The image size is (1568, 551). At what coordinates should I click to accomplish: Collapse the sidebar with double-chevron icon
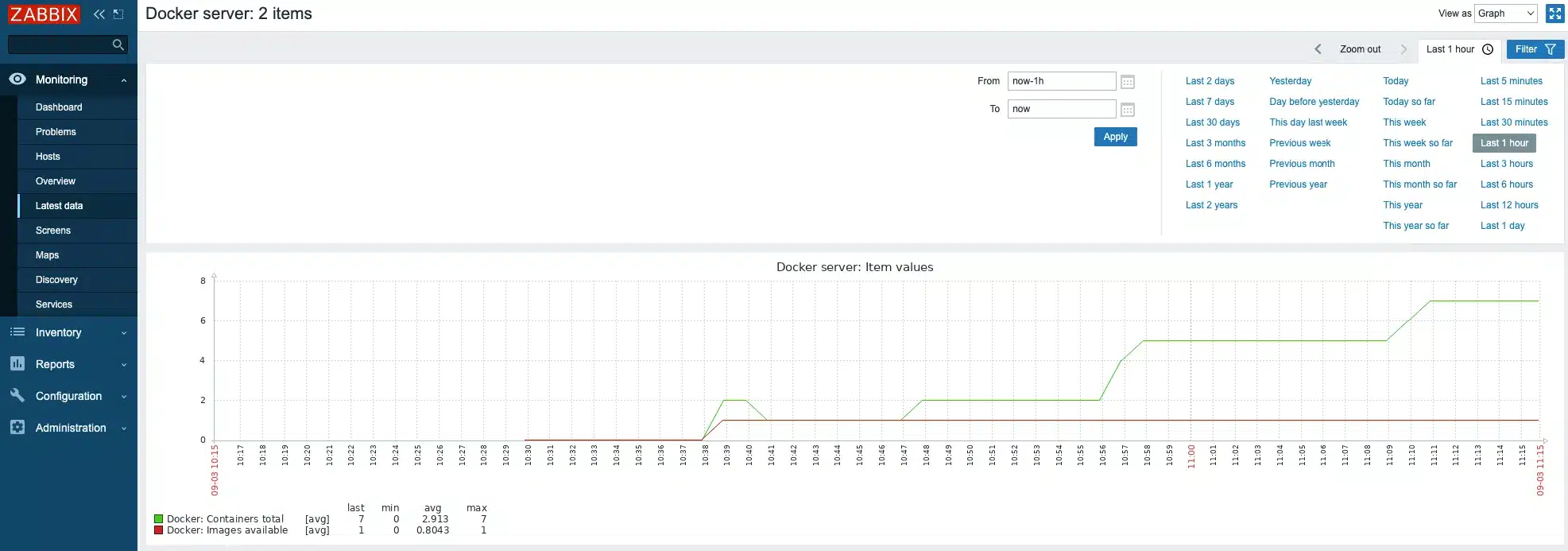pyautogui.click(x=99, y=14)
